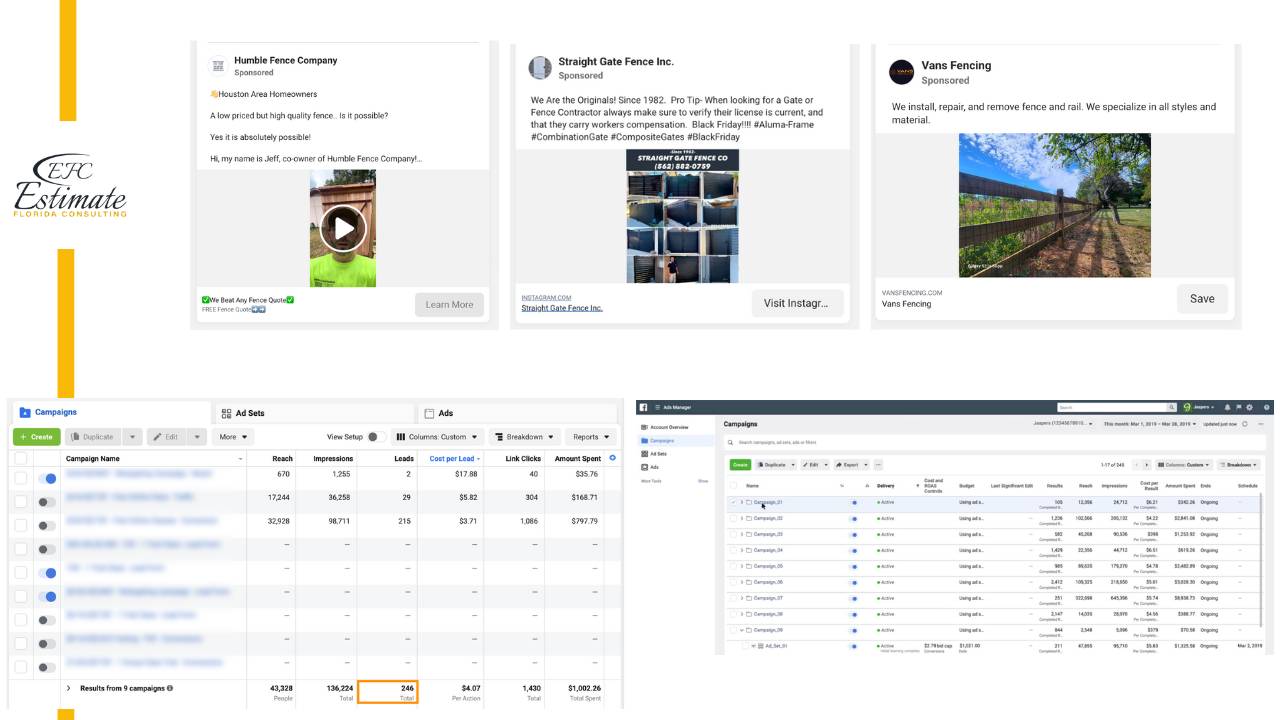Select Ad Sets in right Ads Manager sidebar
The image size is (1280, 720).
coord(654,453)
